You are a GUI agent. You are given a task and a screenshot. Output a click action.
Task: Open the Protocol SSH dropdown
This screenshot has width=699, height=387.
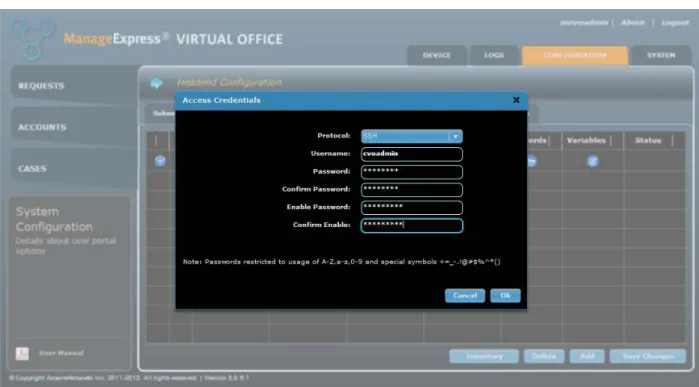pyautogui.click(x=411, y=136)
